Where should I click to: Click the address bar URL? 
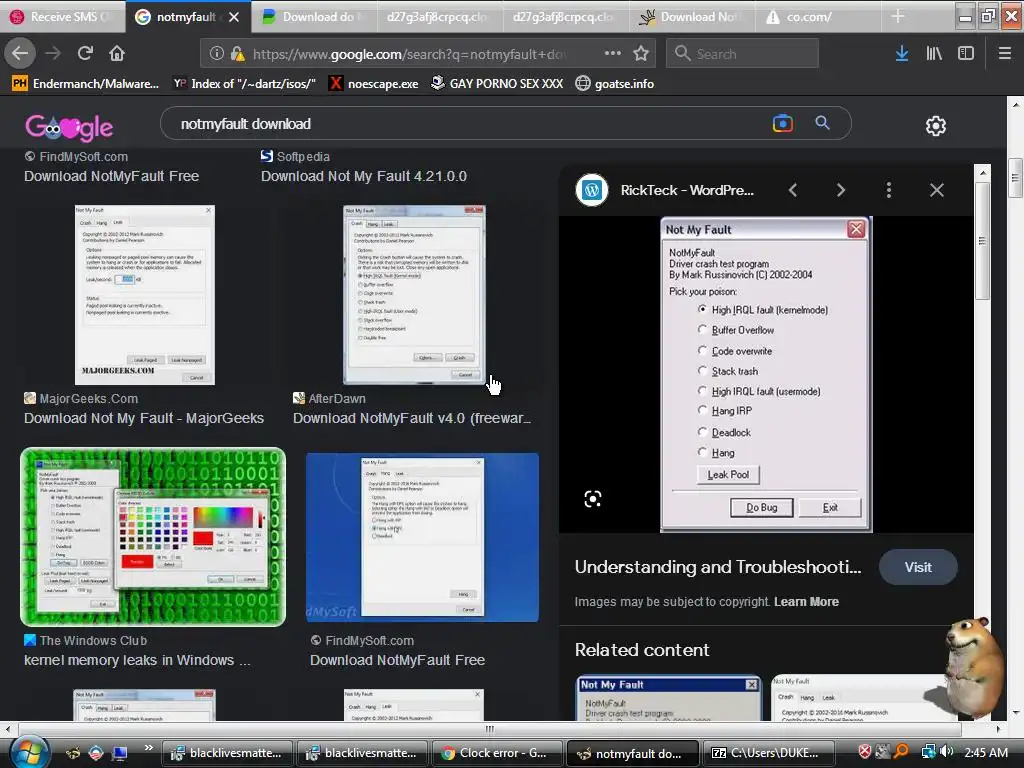[x=409, y=54]
